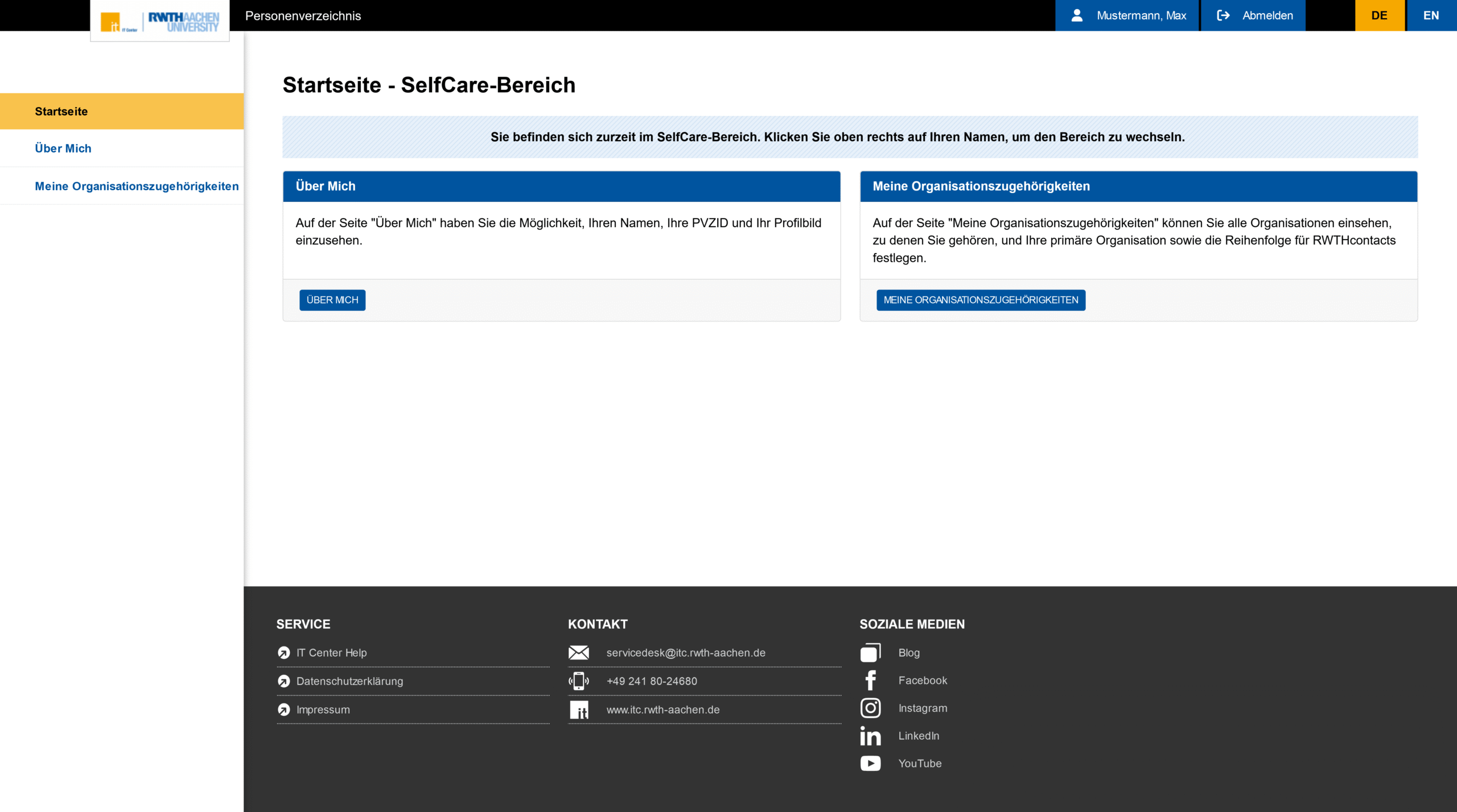This screenshot has width=1457, height=812.
Task: Click the Blog icon under Soziale Medien
Action: (x=870, y=653)
